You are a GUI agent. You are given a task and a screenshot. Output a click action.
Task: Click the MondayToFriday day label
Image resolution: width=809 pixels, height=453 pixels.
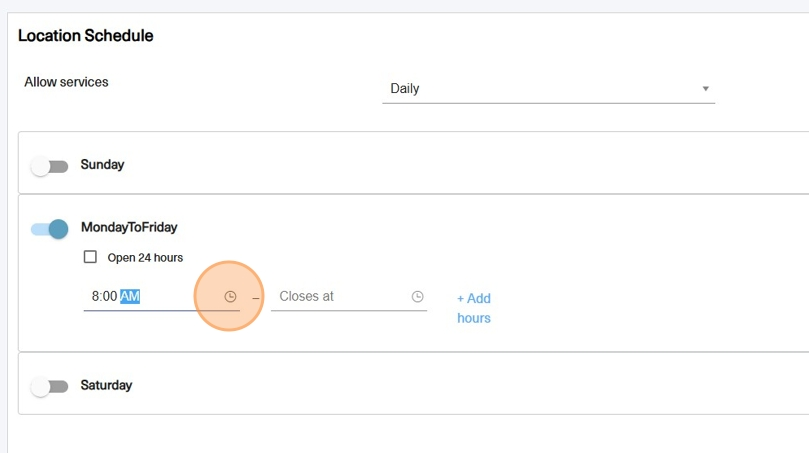point(129,227)
